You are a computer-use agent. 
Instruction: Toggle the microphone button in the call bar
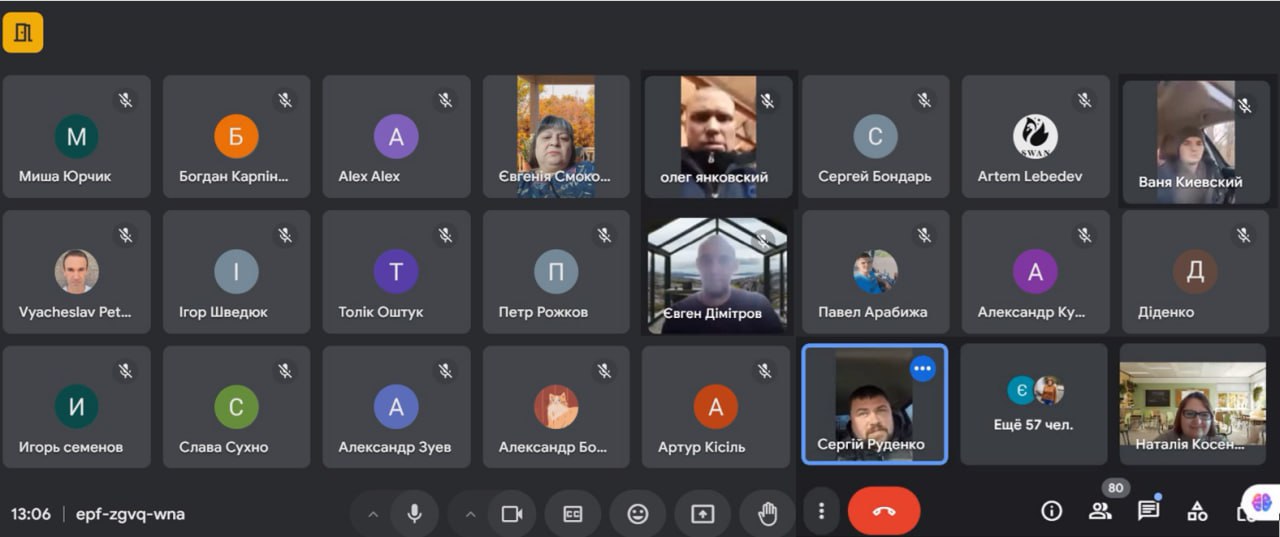coord(414,514)
